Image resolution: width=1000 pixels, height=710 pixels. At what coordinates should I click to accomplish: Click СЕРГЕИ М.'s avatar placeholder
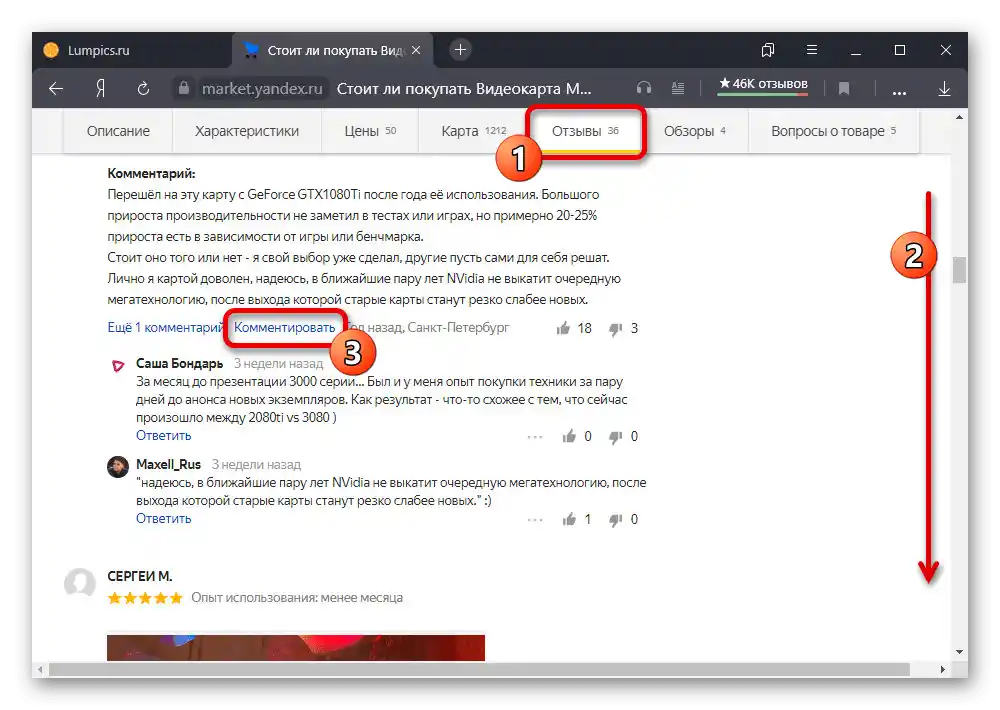pos(80,582)
